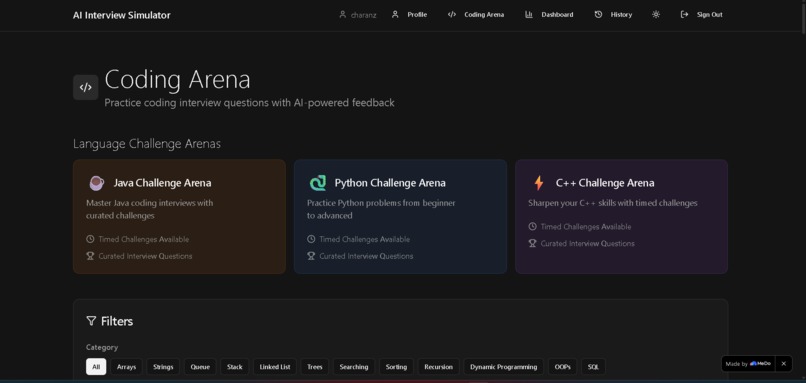Viewport: 806px width, 383px height.
Task: Click the Coding Arena heading code icon
Action: click(x=85, y=87)
